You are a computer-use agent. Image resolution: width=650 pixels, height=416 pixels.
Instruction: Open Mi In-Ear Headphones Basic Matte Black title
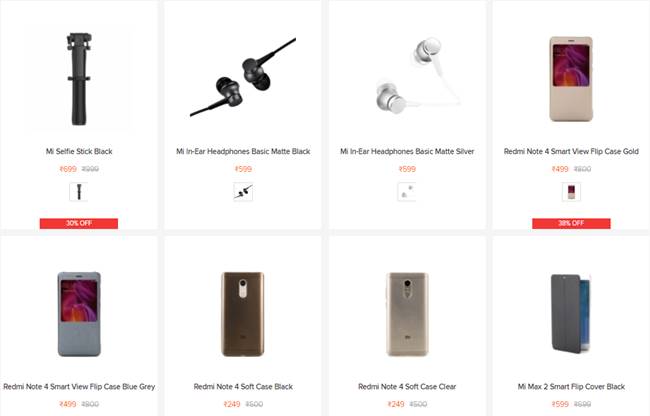tap(243, 152)
